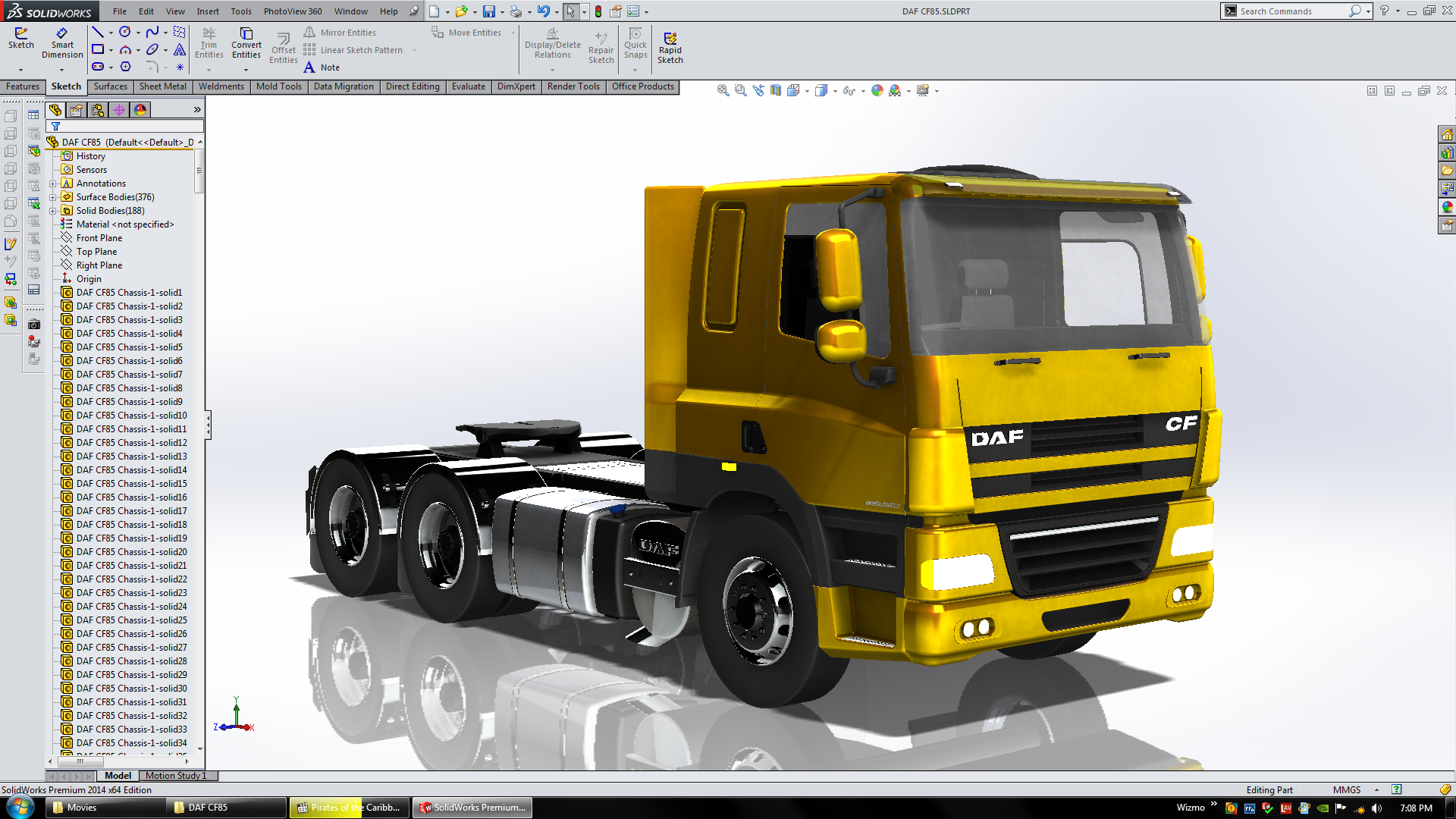Open the ConfigurationManager tab icon
1456x819 pixels.
point(98,110)
